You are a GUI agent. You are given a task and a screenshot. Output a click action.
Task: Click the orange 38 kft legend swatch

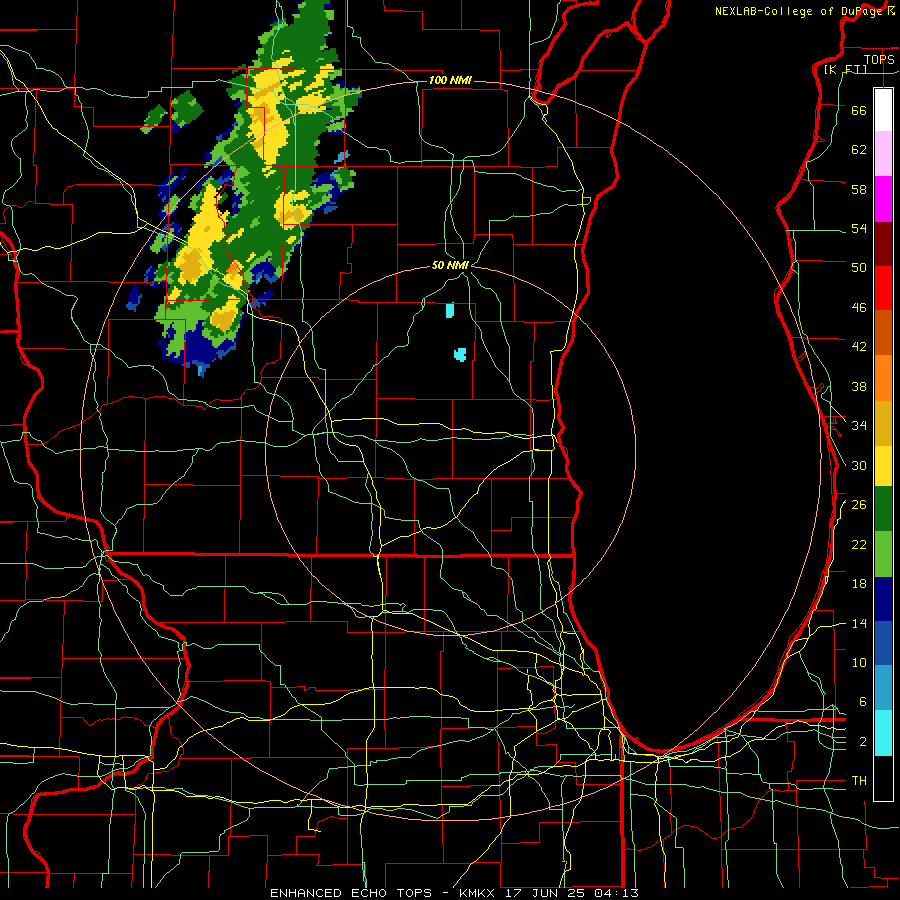[x=883, y=378]
